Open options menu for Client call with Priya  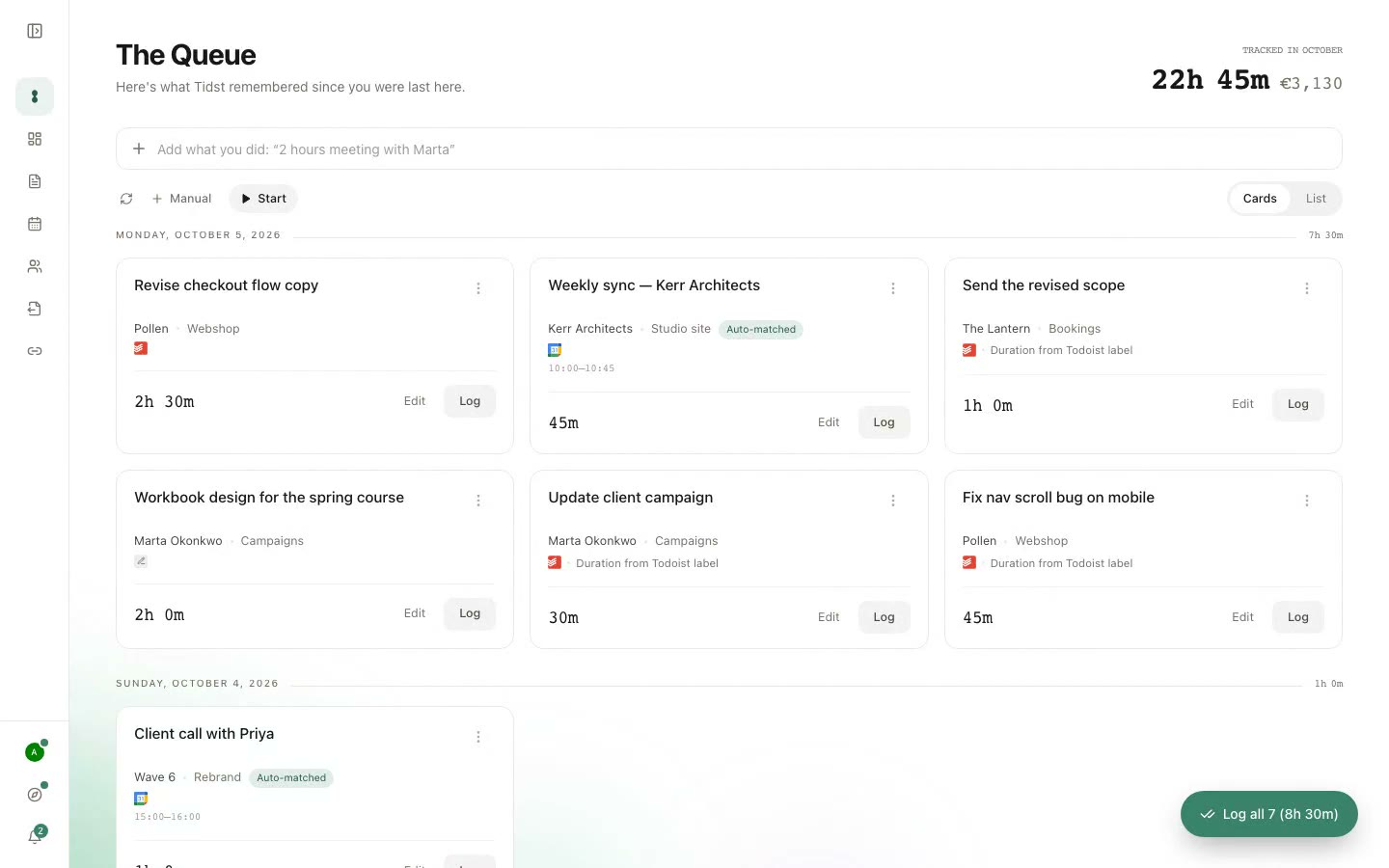coord(478,737)
